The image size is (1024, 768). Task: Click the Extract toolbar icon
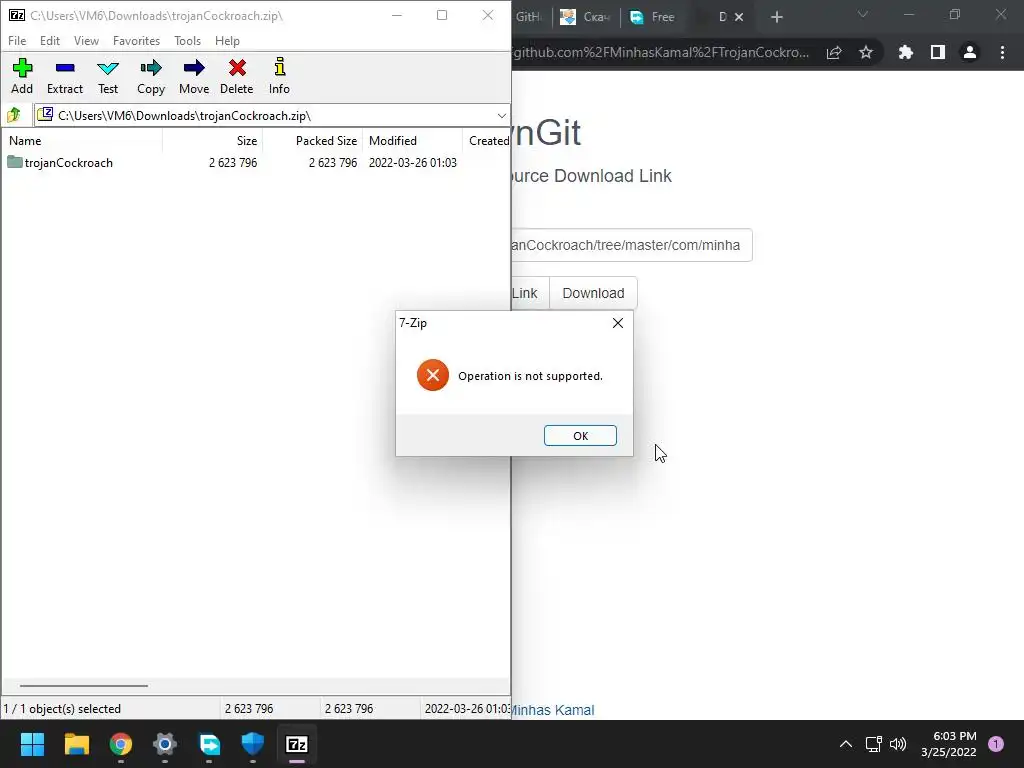[65, 76]
